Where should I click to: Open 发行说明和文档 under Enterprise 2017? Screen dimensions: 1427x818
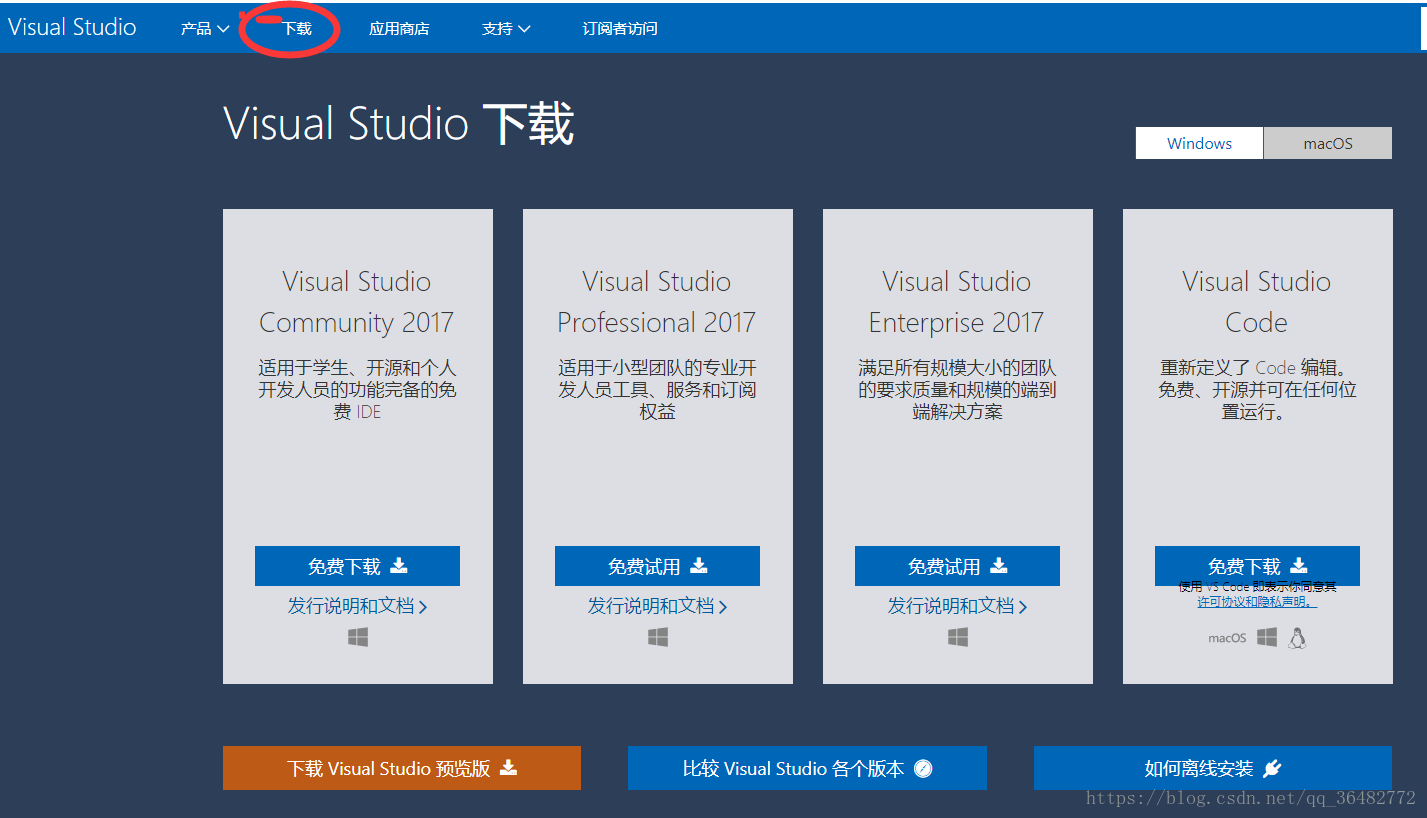tap(957, 606)
